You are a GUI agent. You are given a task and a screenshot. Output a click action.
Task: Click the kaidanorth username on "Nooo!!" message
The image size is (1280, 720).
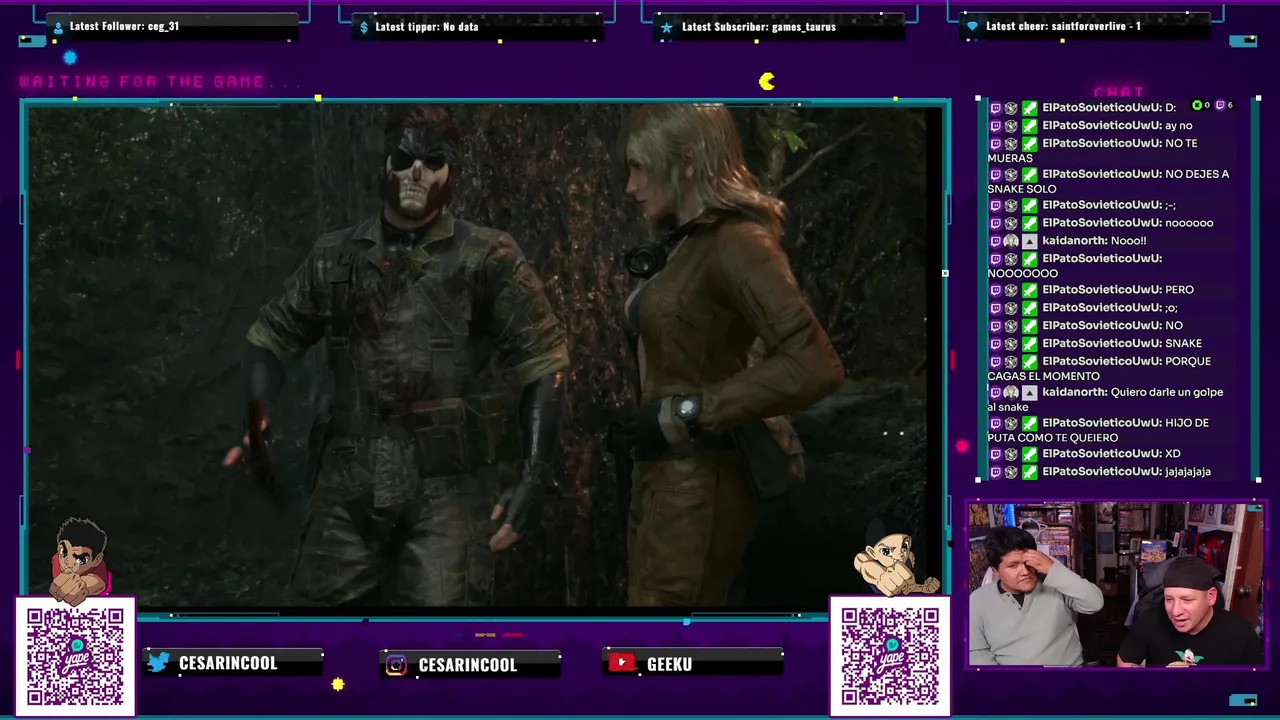tap(1074, 241)
